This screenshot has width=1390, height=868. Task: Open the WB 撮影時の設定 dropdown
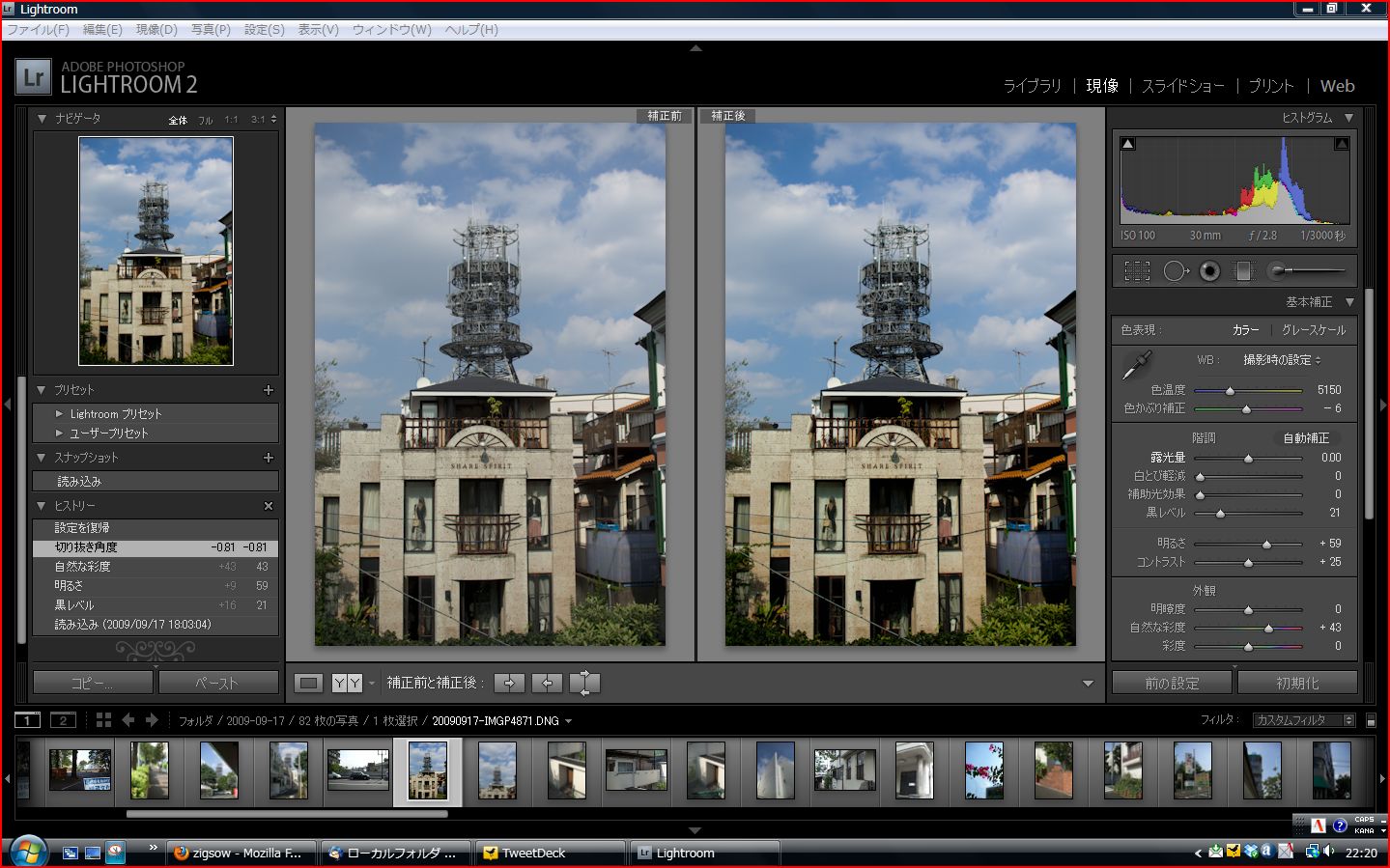1281,360
